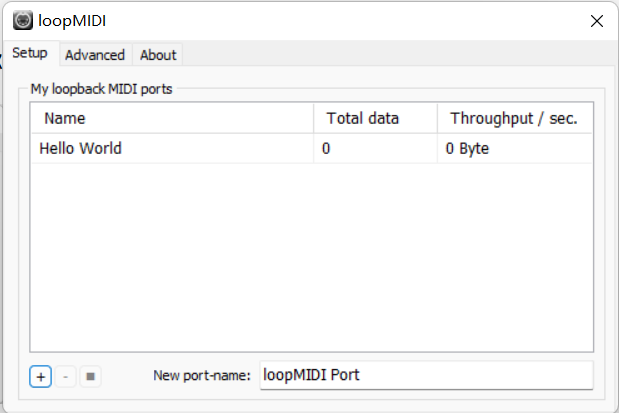Click the square mute port button
The height and width of the screenshot is (413, 619).
(90, 377)
